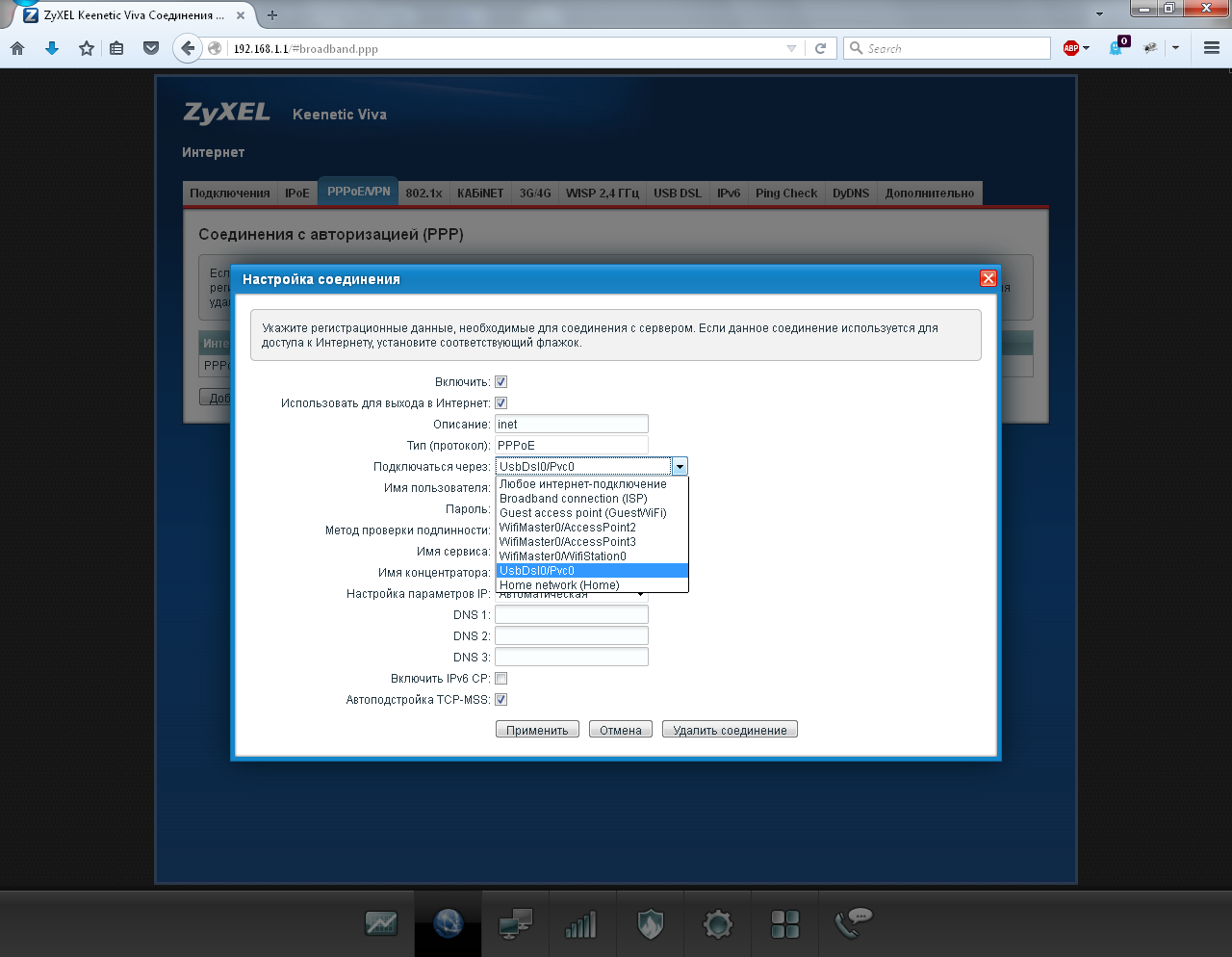This screenshot has height=957, width=1232.
Task: Click the ZyXEL logo
Action: pos(227,114)
